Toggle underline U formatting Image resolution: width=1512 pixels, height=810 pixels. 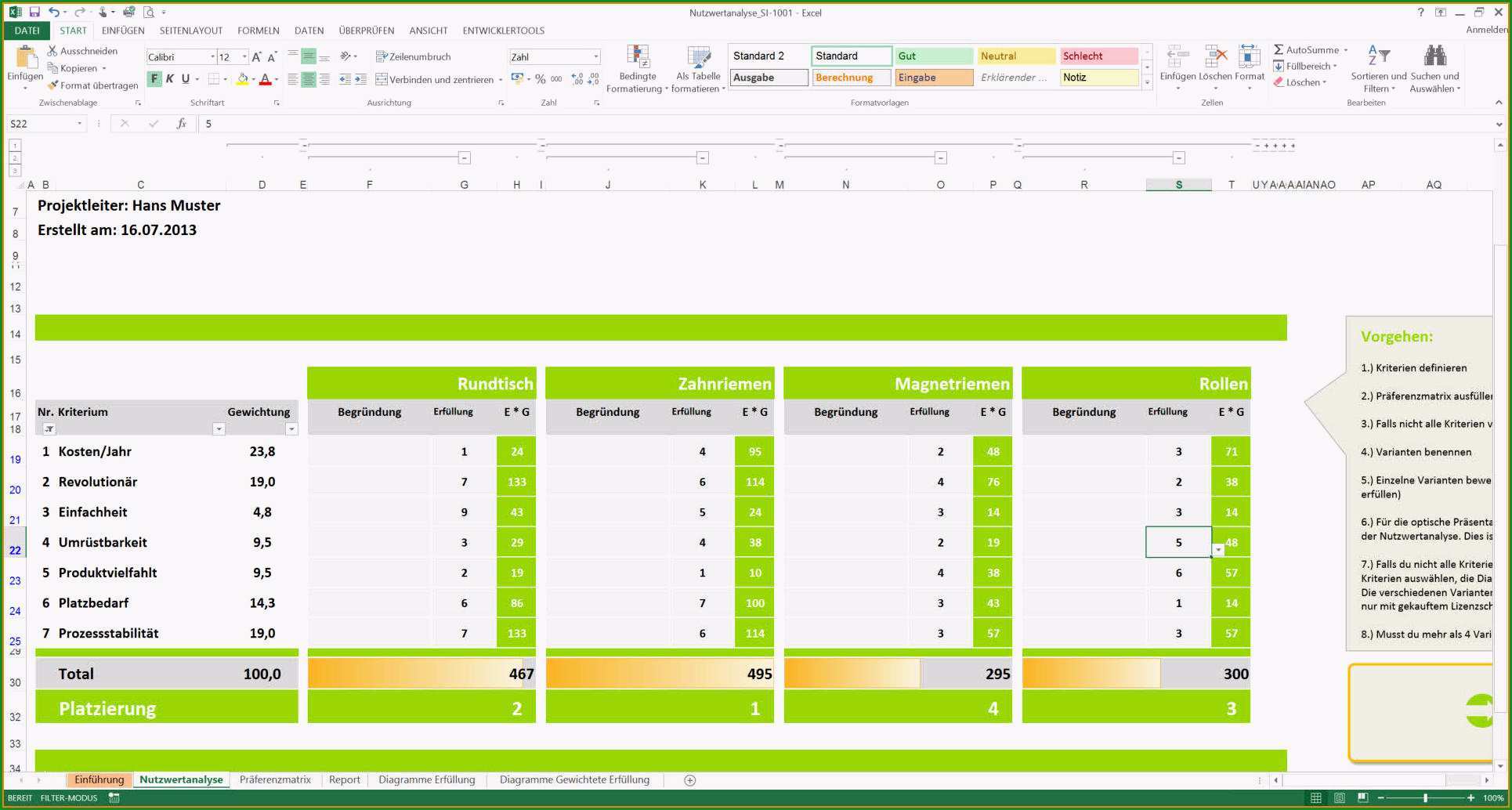[x=186, y=79]
